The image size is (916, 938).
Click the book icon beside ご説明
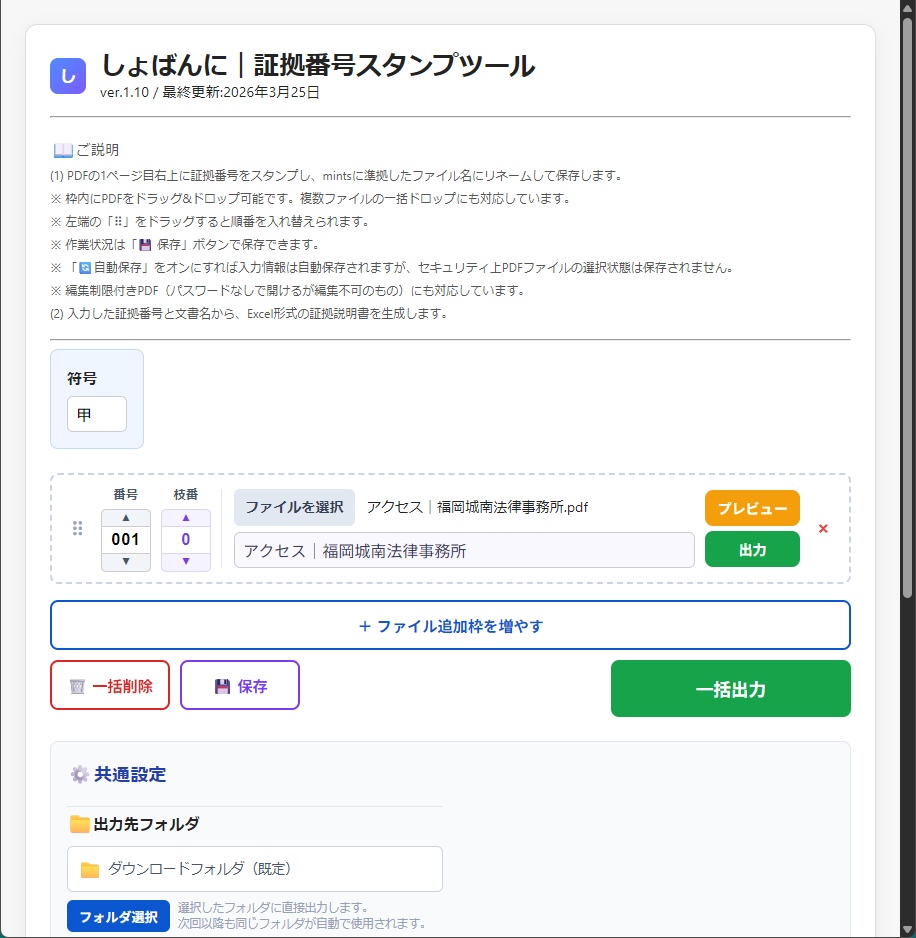(60, 149)
